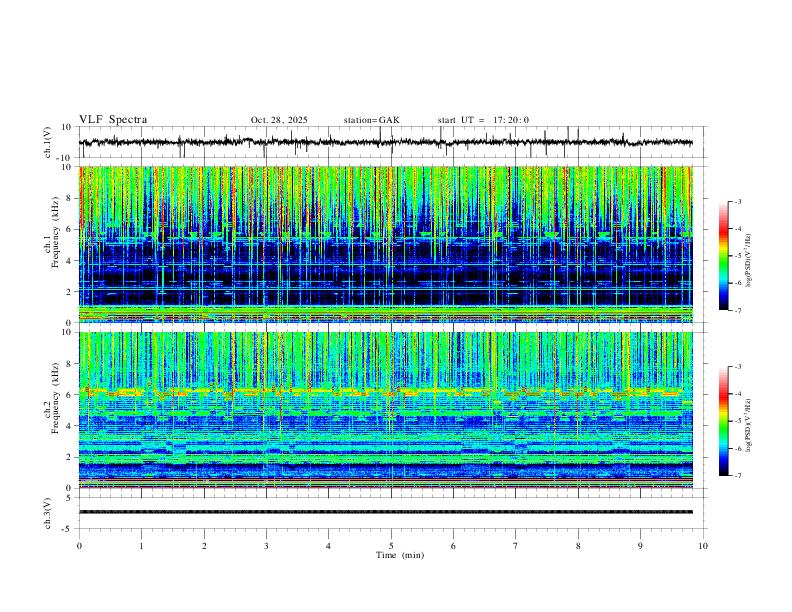792x612 pixels.
Task: Click the ch.1 "Frequency (kHz)" axis label
Action: click(55, 230)
